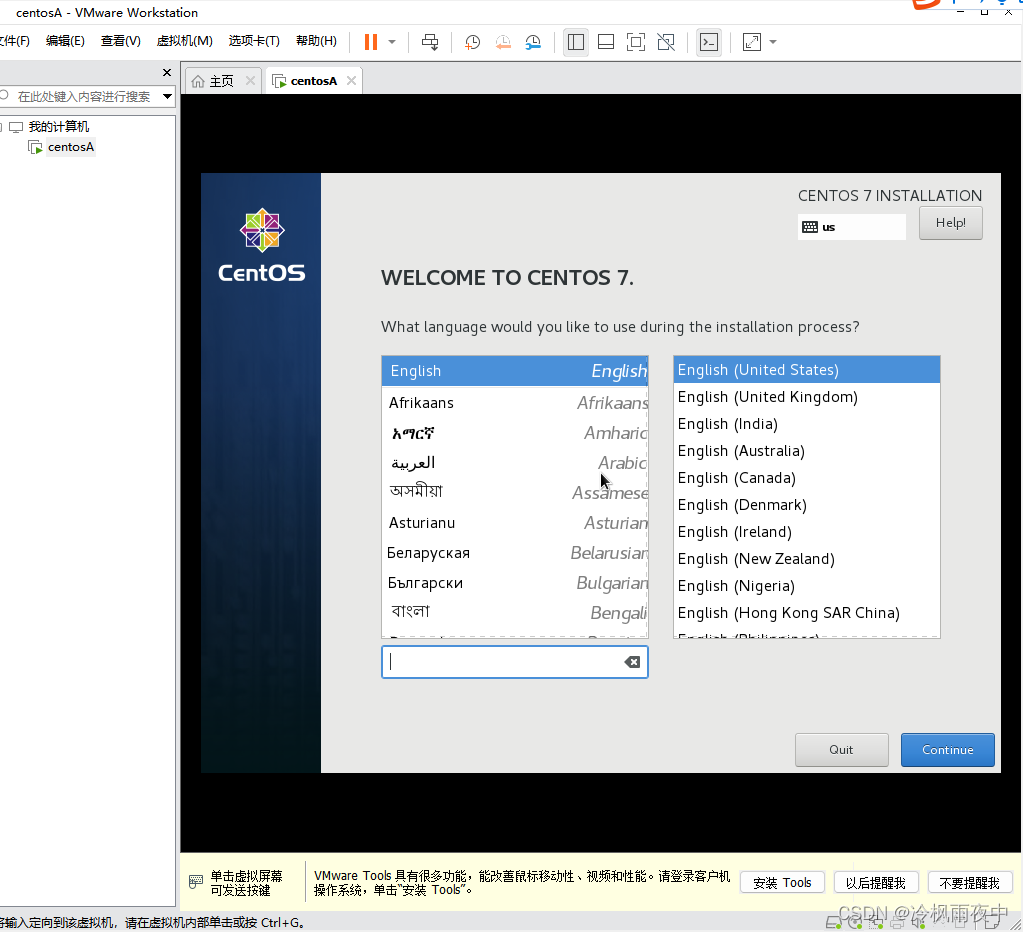Close the 主页 tab

click(x=251, y=80)
